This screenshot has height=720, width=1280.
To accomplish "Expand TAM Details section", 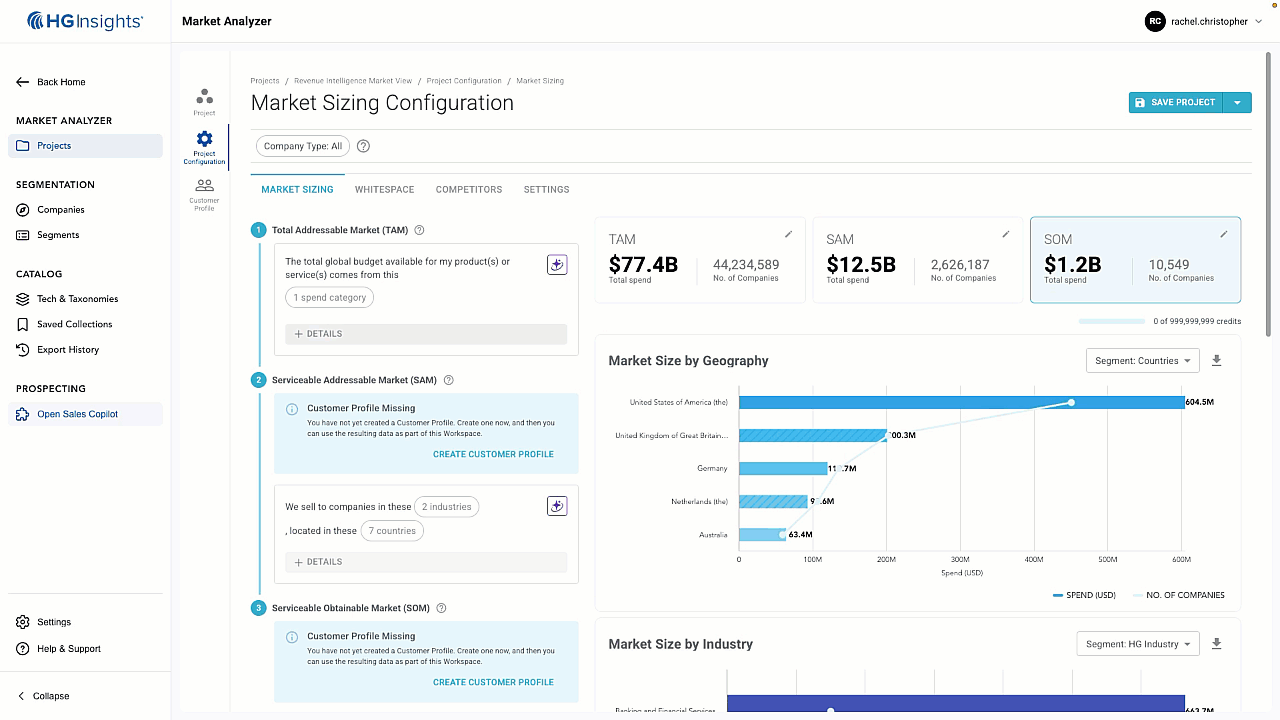I will (426, 334).
